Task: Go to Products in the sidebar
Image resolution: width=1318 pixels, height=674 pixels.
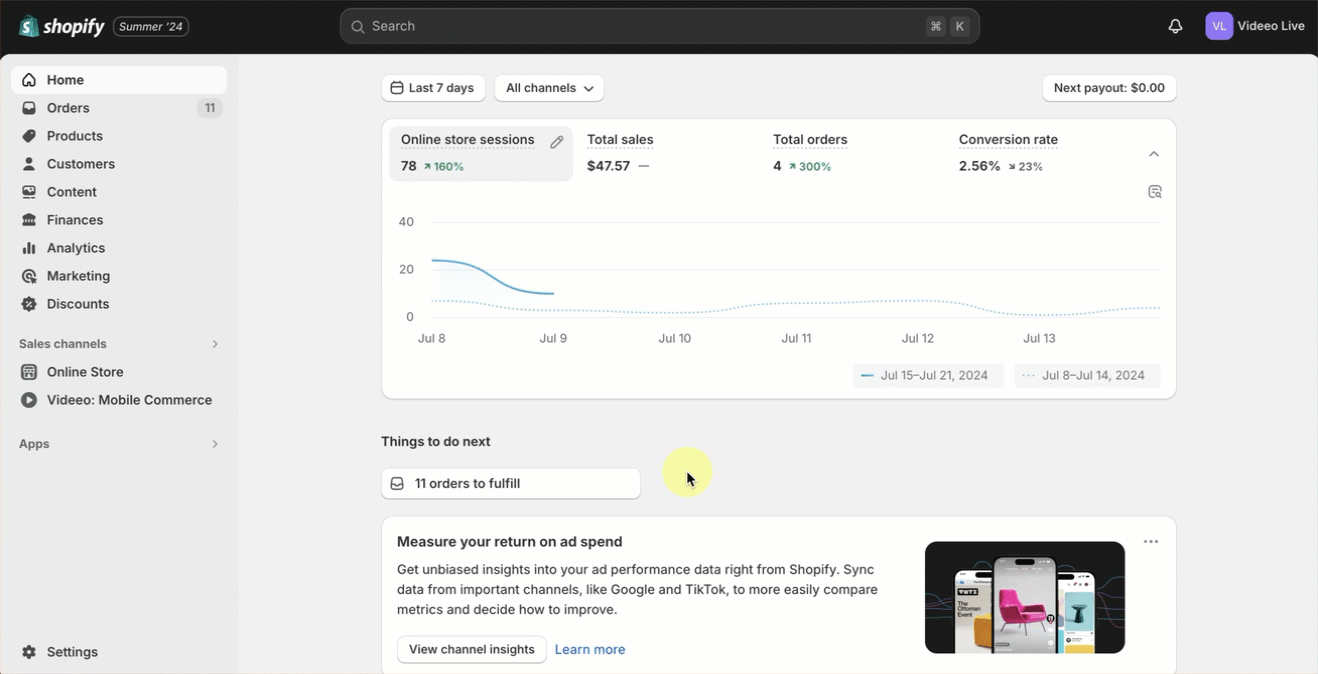Action: [x=74, y=136]
